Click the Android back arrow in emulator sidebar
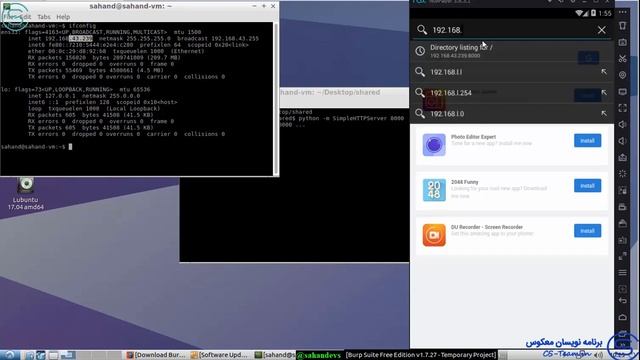 pyautogui.click(x=622, y=300)
